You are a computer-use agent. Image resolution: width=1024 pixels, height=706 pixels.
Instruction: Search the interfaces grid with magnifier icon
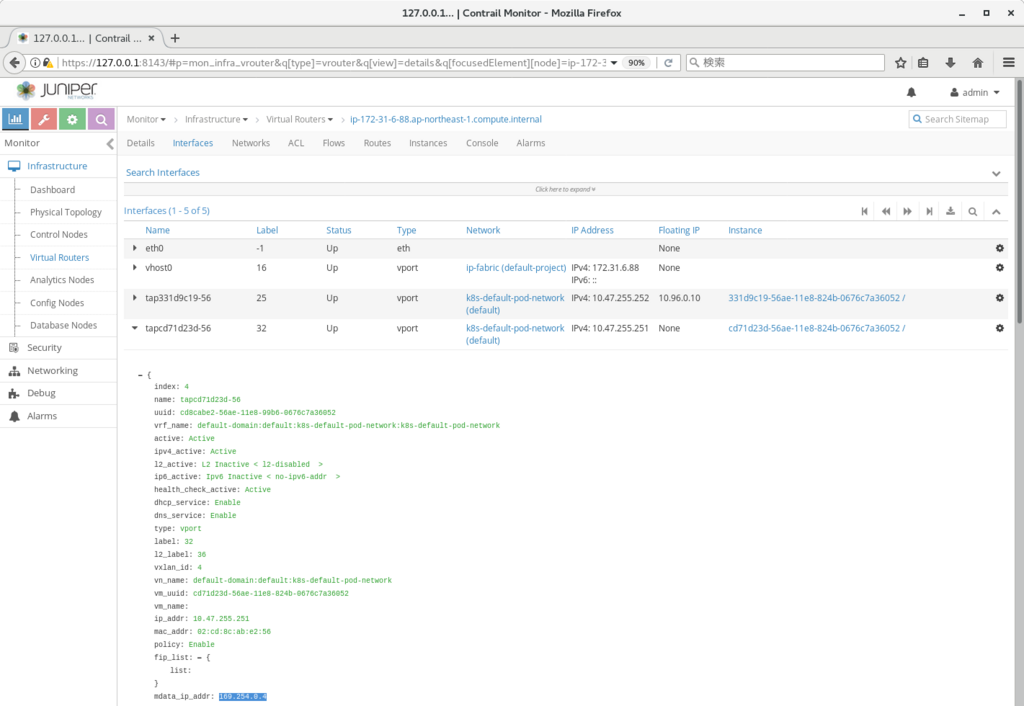coord(972,212)
